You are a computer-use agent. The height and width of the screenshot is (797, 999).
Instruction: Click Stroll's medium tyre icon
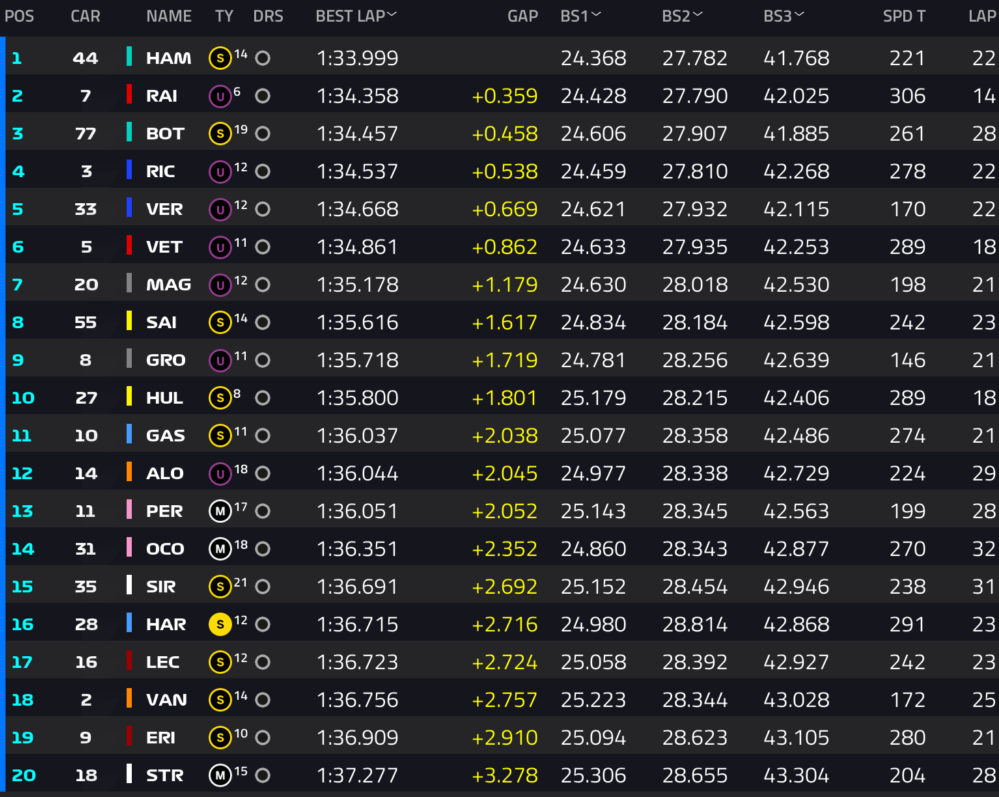click(220, 775)
